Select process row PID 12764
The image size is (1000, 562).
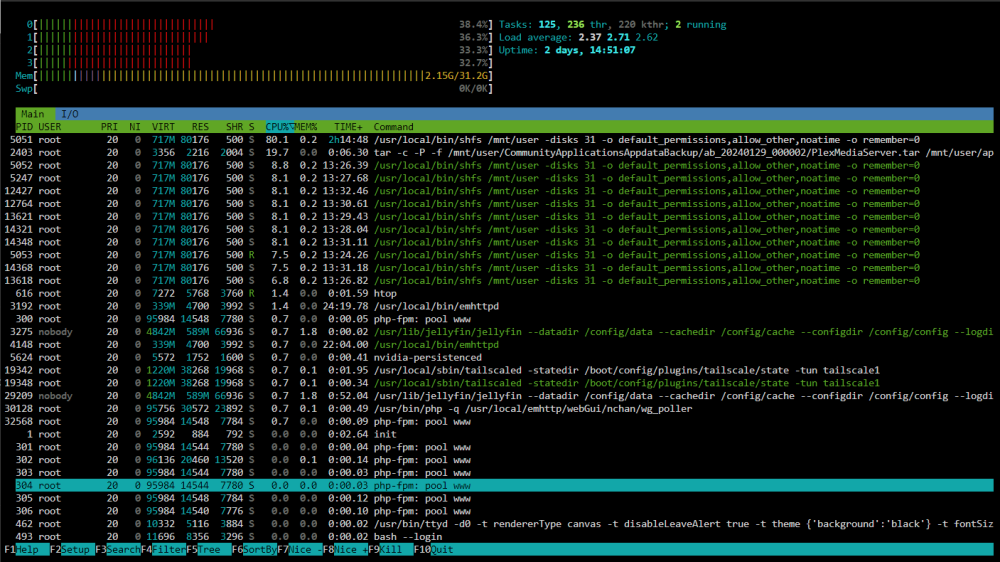pyautogui.click(x=500, y=203)
